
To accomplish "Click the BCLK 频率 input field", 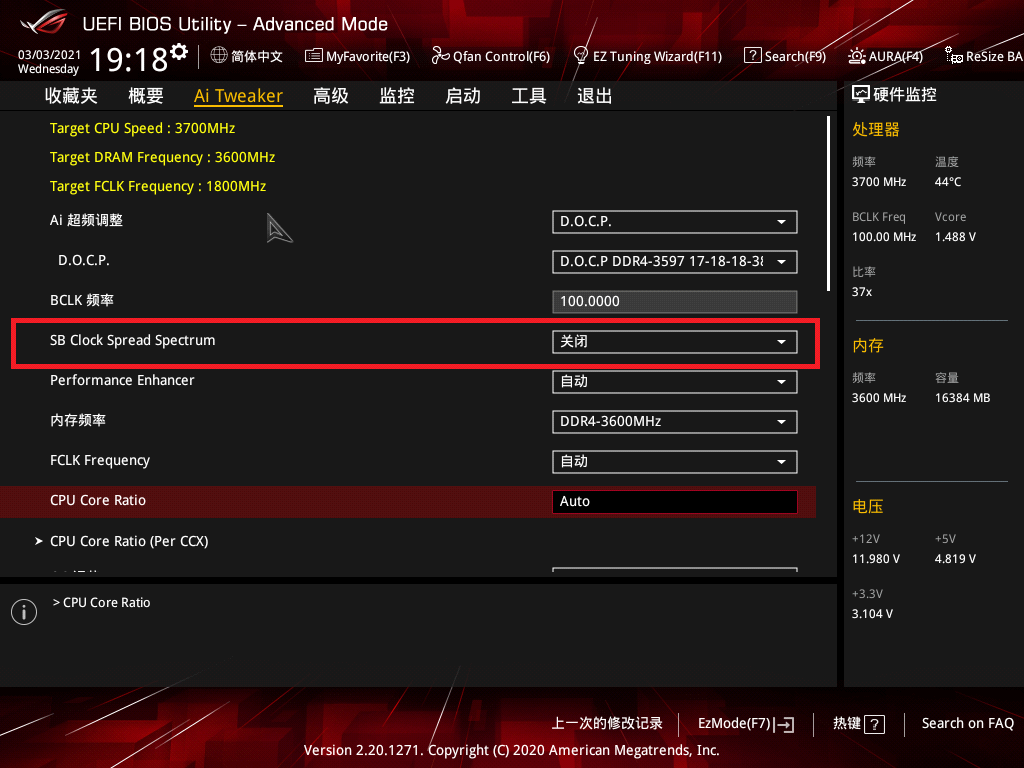I will click(x=674, y=301).
